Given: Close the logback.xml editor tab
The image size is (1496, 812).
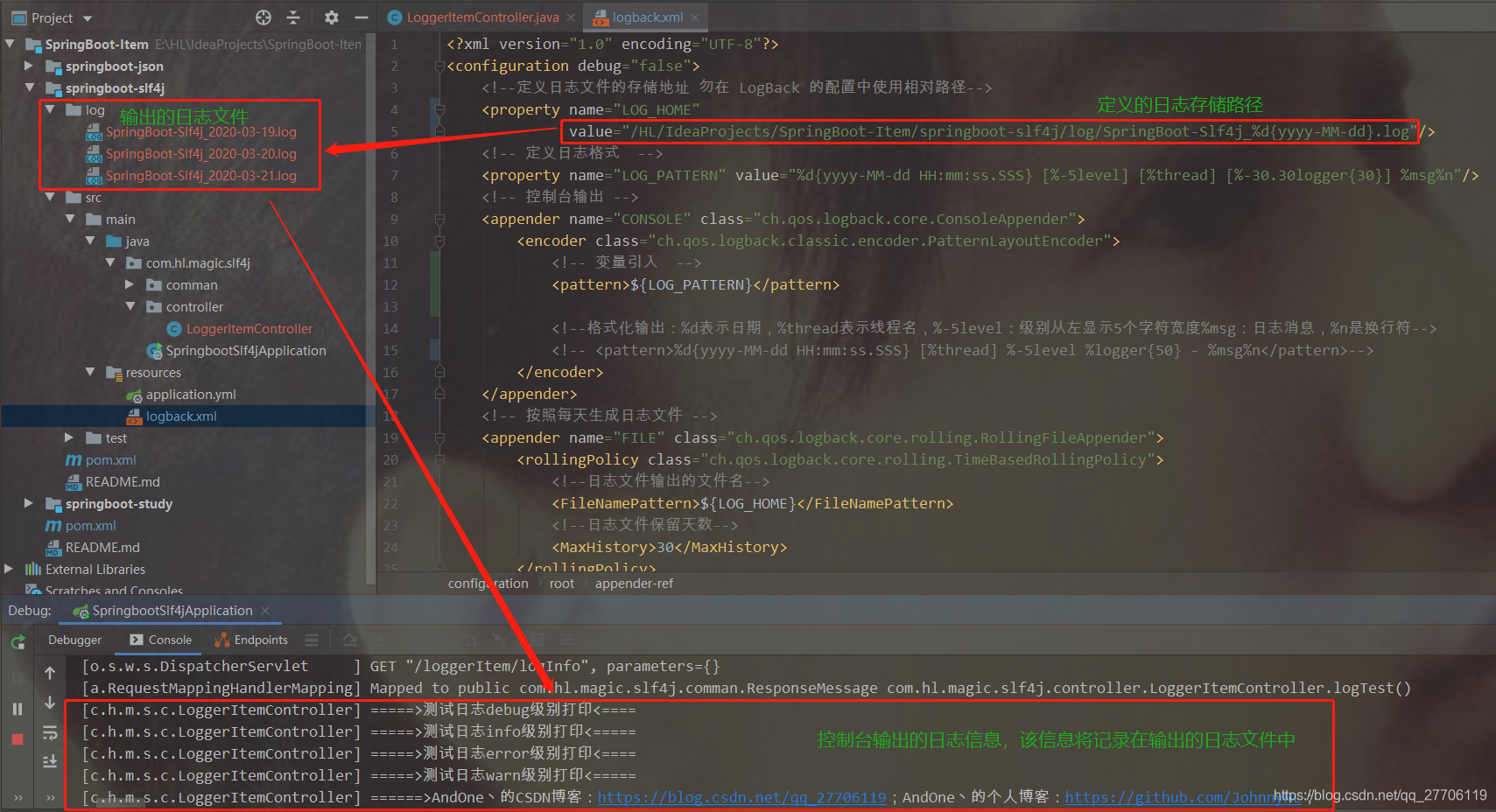Looking at the screenshot, I should point(695,17).
